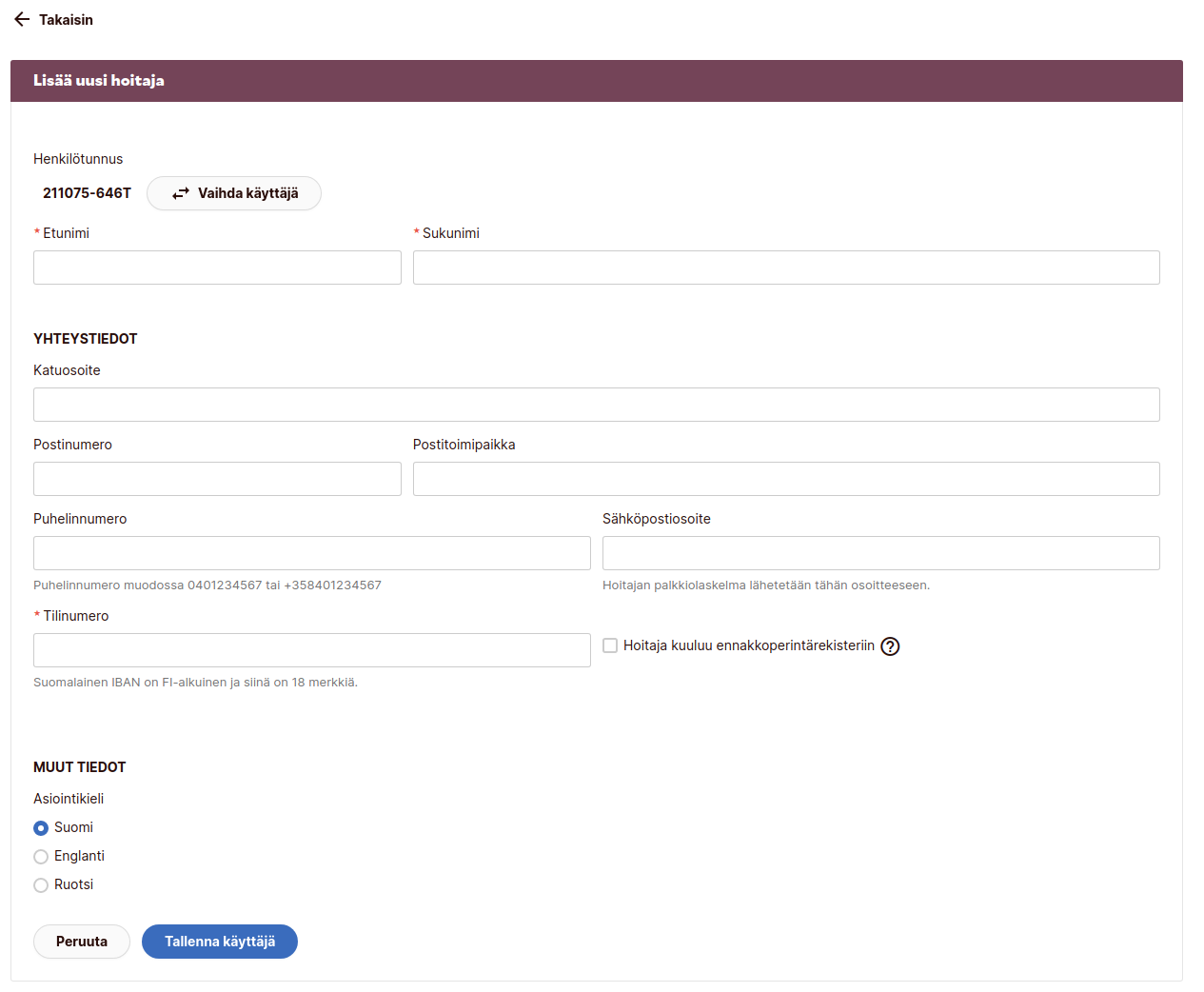The image size is (1204, 992).
Task: Select Englanti as asiointikieli
Action: 41,857
